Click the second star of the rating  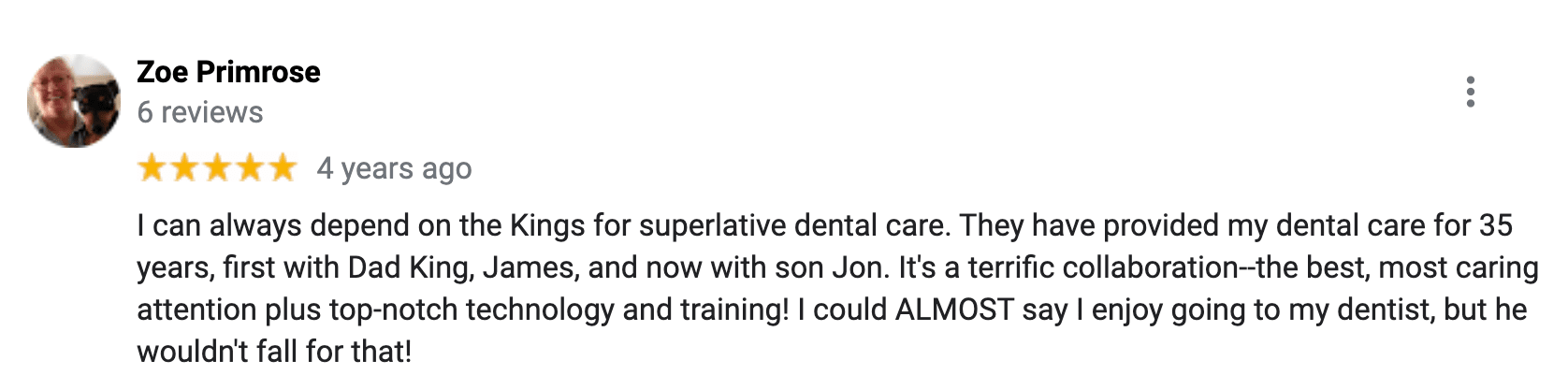pyautogui.click(x=184, y=168)
